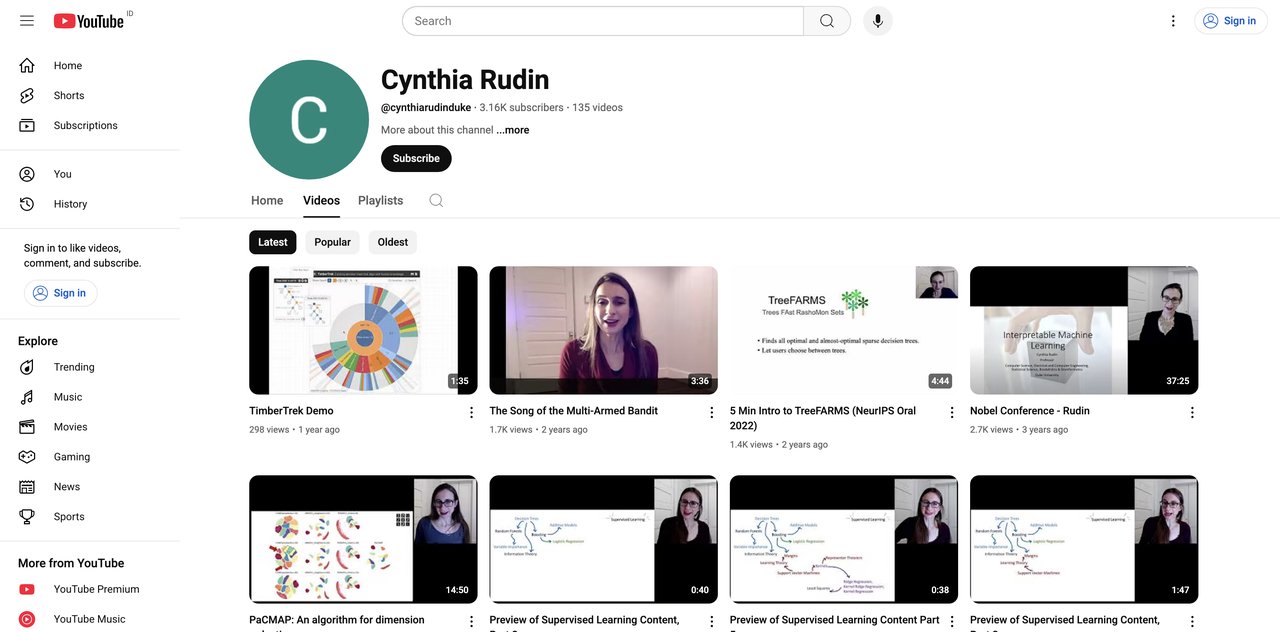Toggle the hamburger menu to collapse the sidebar
Screen dimensions: 1280x632
(x=27, y=20)
